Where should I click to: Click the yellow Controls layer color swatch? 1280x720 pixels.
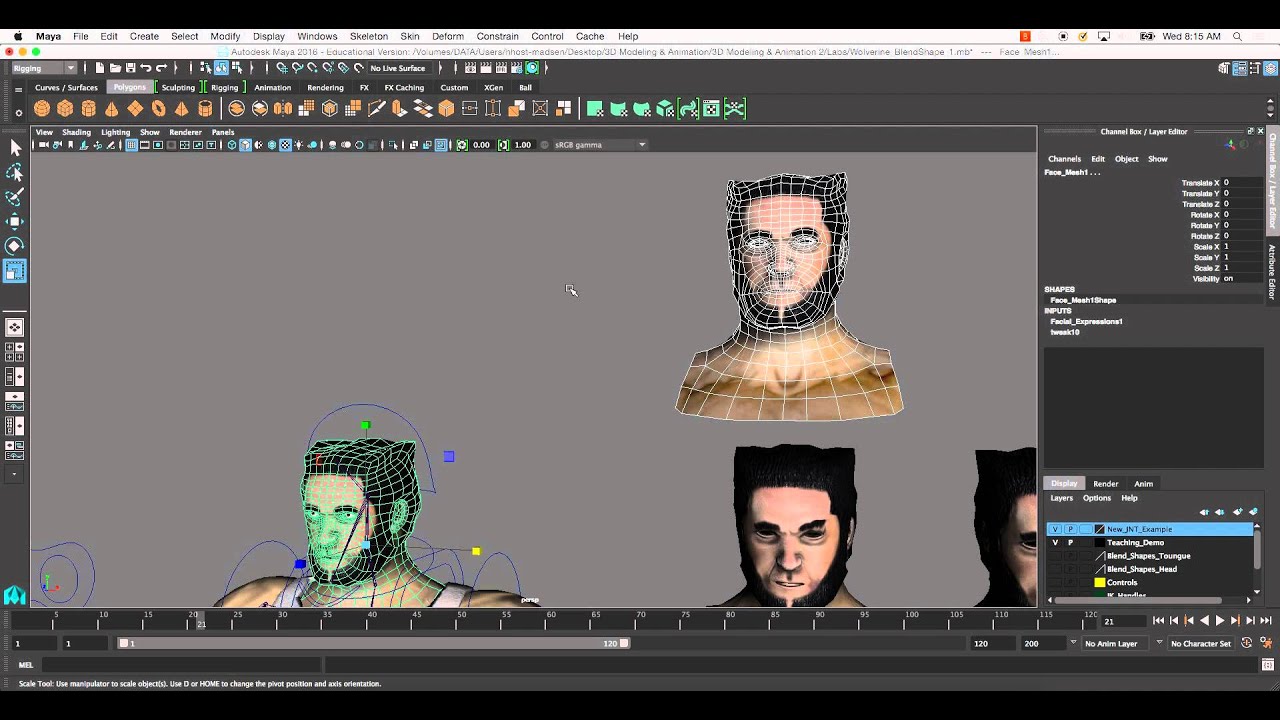[x=1100, y=582]
